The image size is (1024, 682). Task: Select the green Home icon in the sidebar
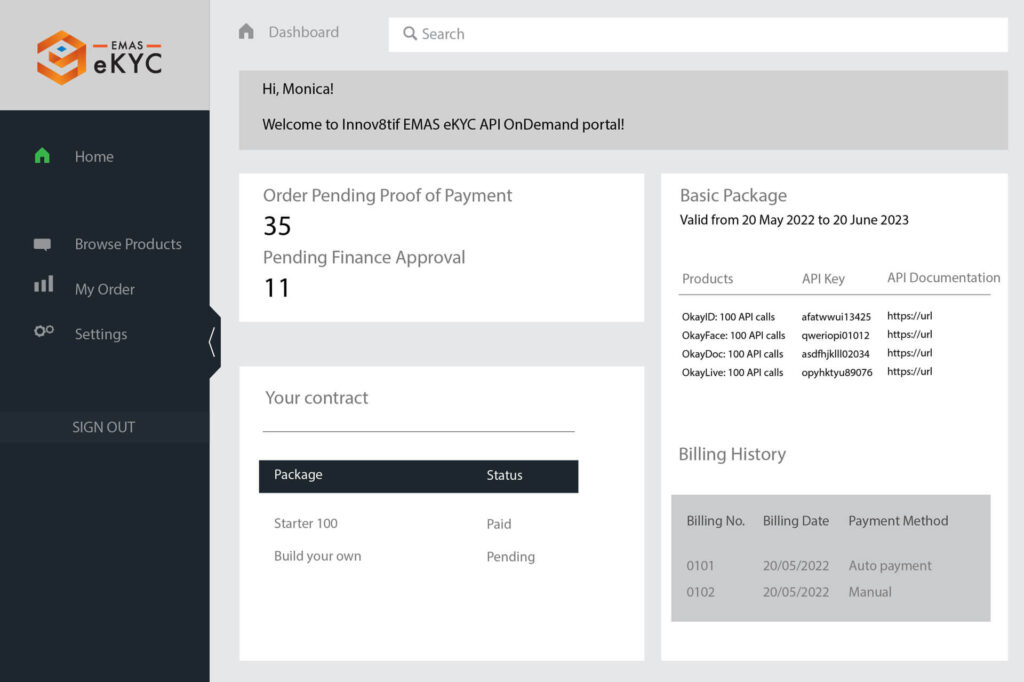[x=43, y=156]
